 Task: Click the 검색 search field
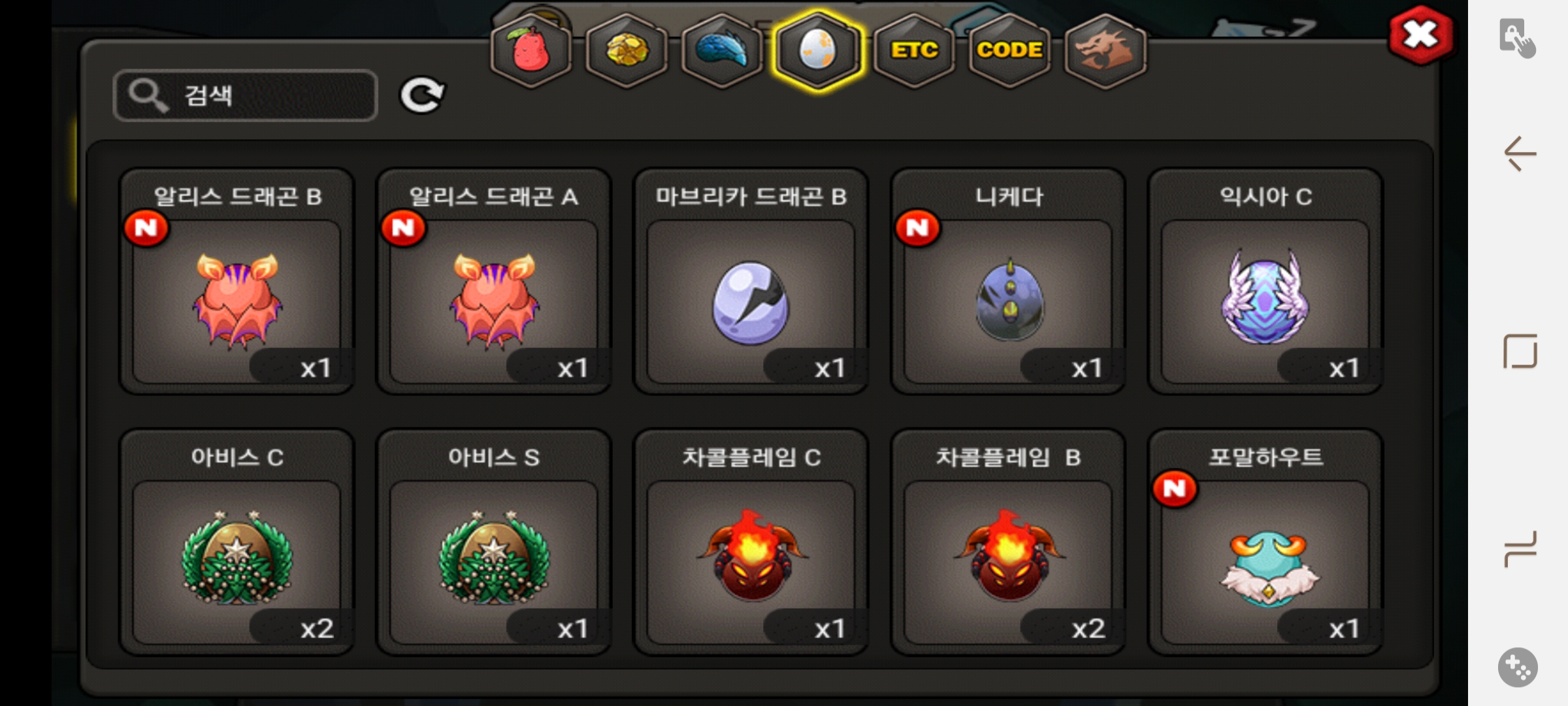click(246, 95)
